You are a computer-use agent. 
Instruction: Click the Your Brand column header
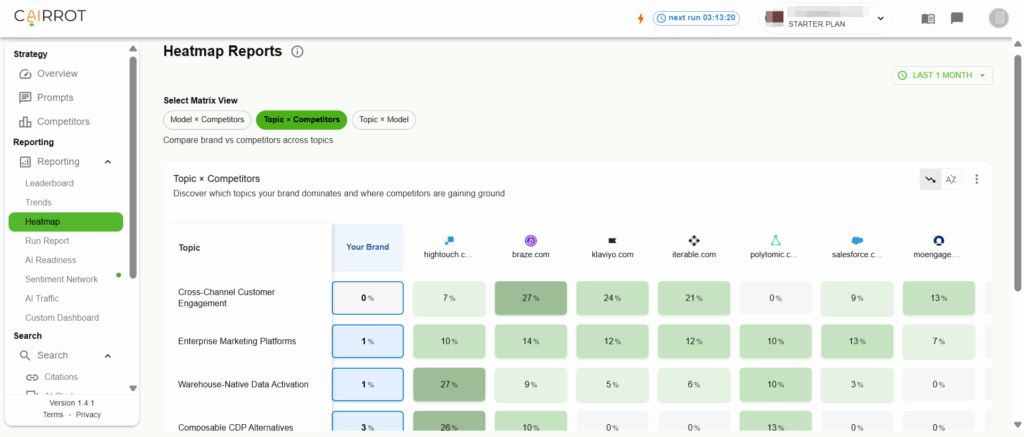368,248
